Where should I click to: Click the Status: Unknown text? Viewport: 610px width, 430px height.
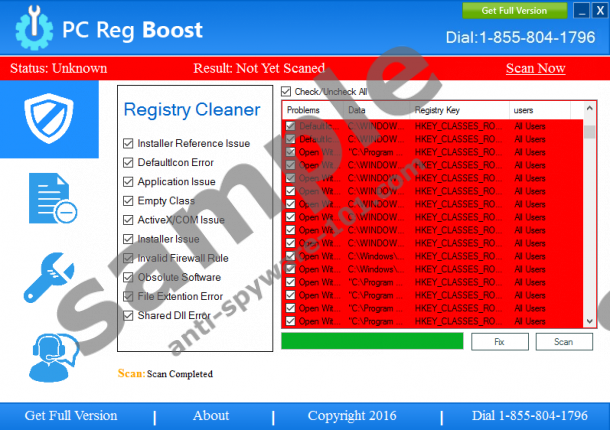pyautogui.click(x=58, y=68)
